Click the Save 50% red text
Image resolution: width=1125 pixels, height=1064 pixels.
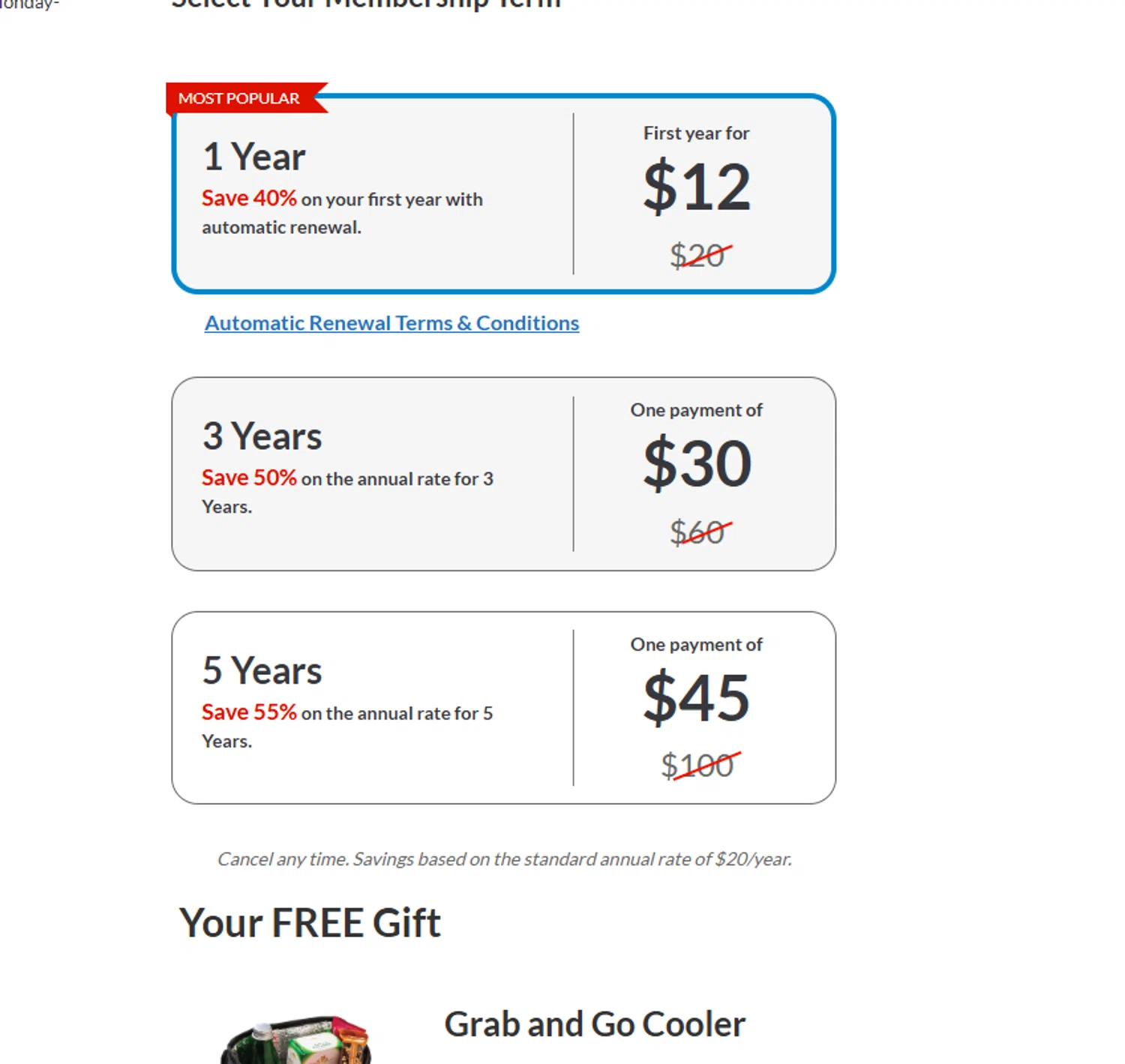click(249, 478)
